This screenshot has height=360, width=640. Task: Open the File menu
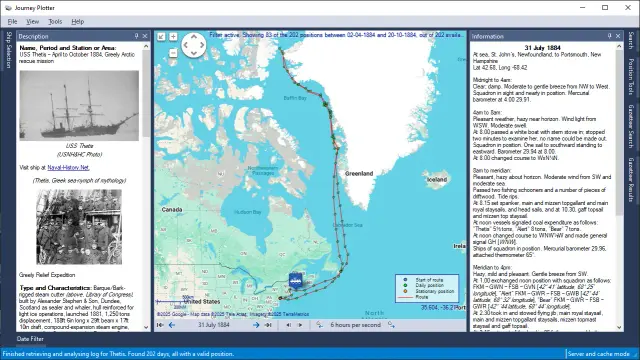(12, 22)
